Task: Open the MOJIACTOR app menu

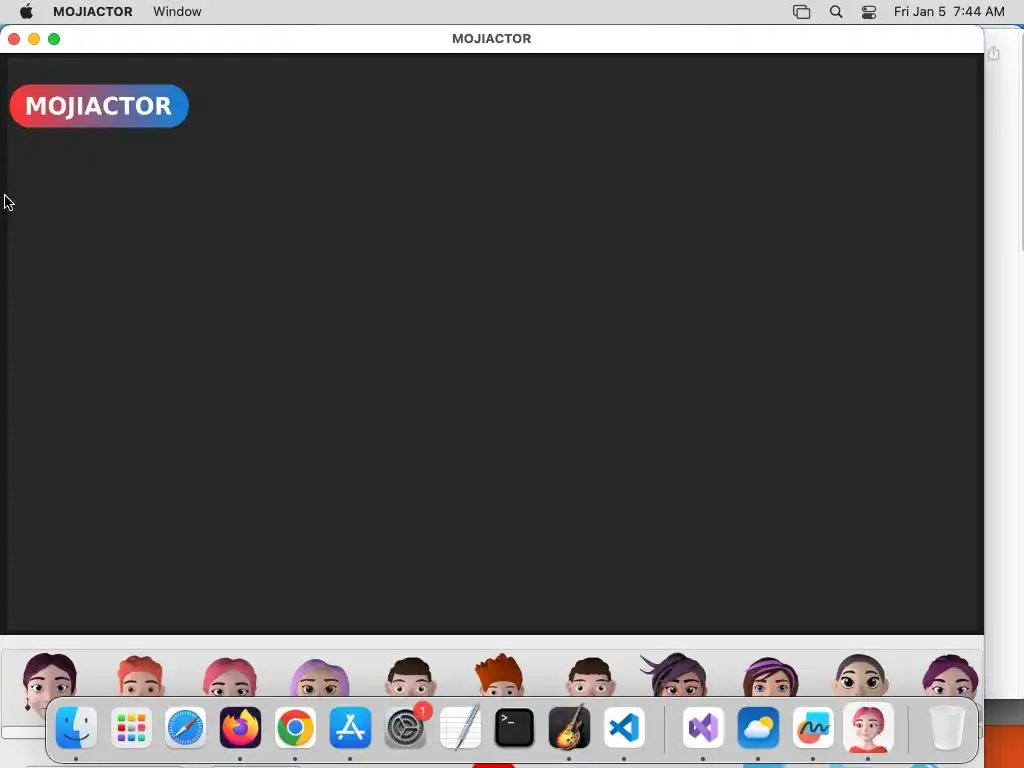Action: click(93, 12)
